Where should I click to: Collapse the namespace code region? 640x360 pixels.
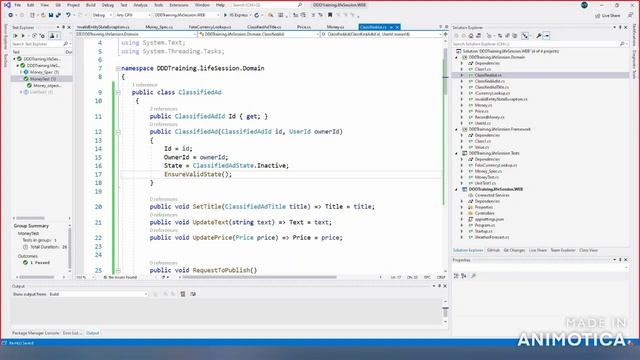tap(118, 69)
